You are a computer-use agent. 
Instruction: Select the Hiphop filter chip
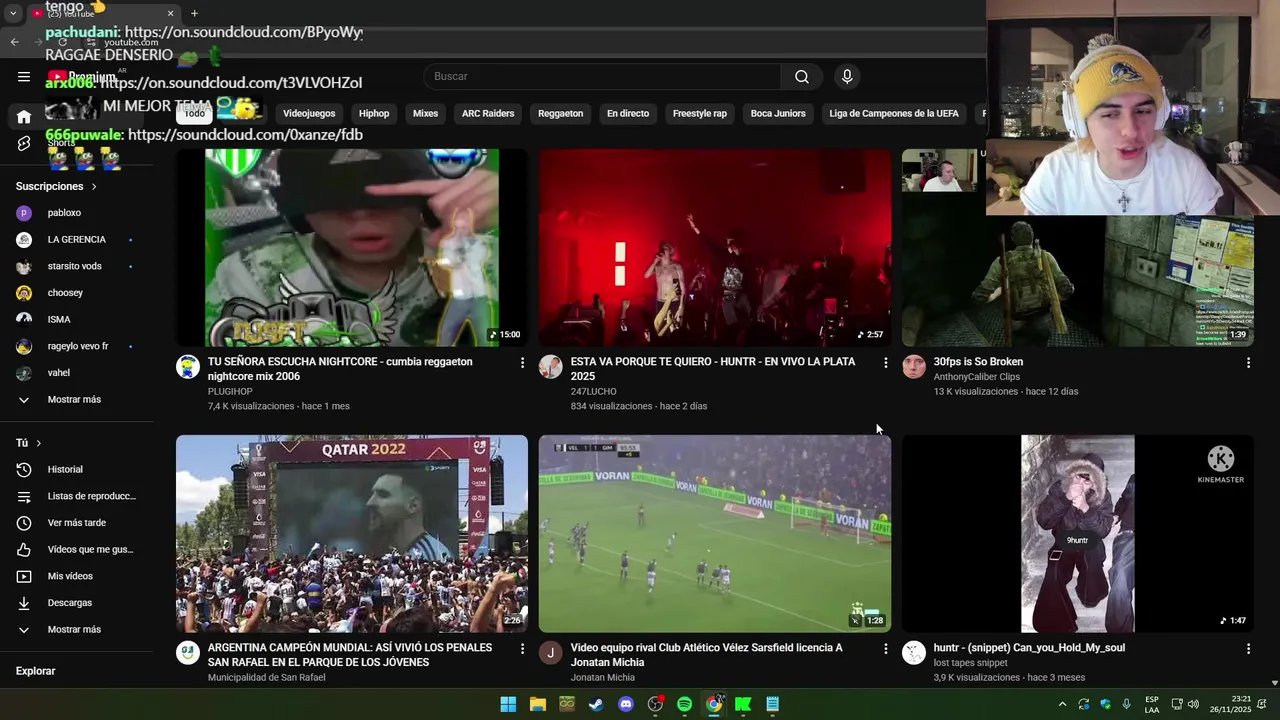point(374,114)
